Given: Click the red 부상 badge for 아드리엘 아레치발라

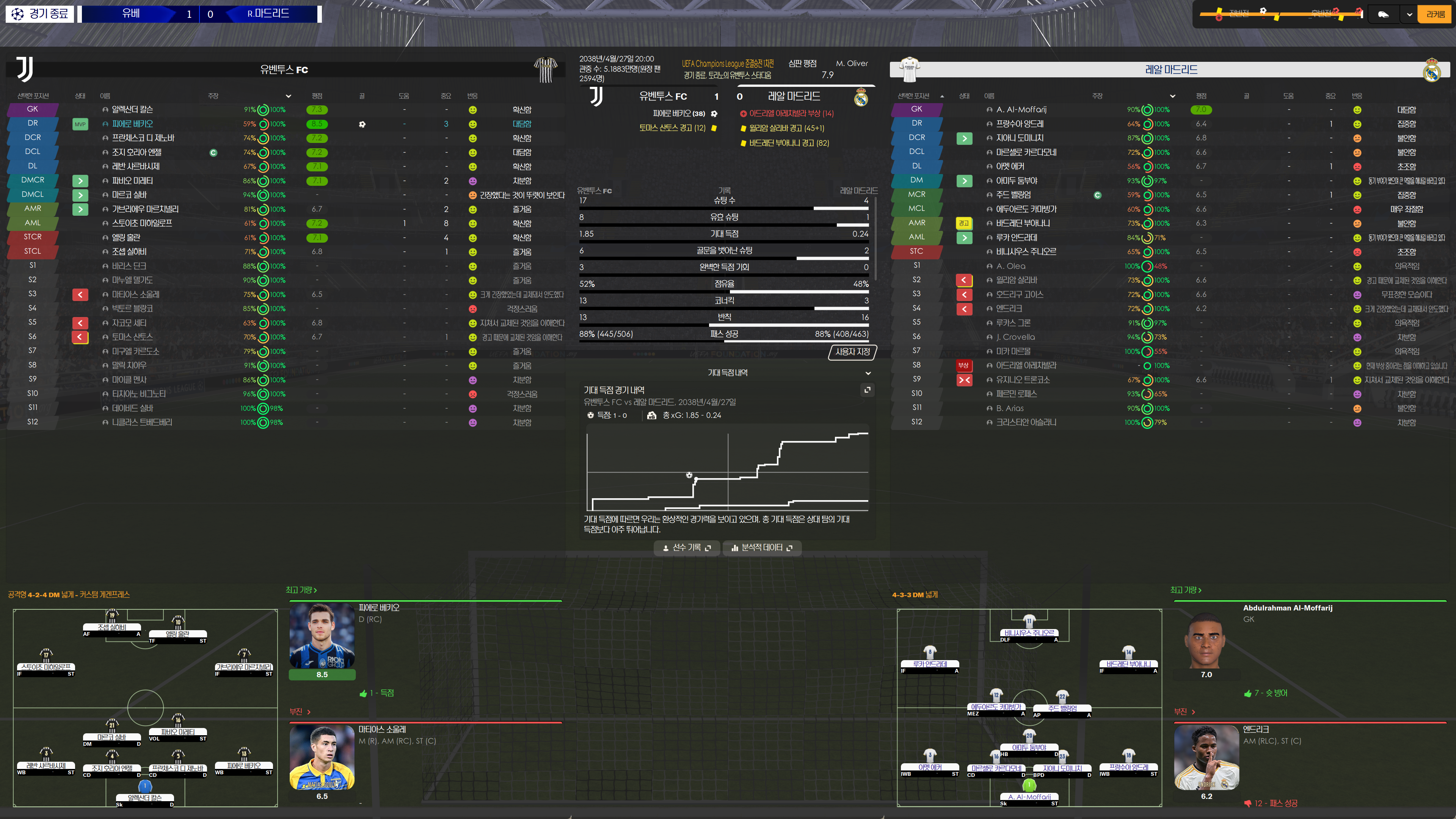Looking at the screenshot, I should 964,365.
